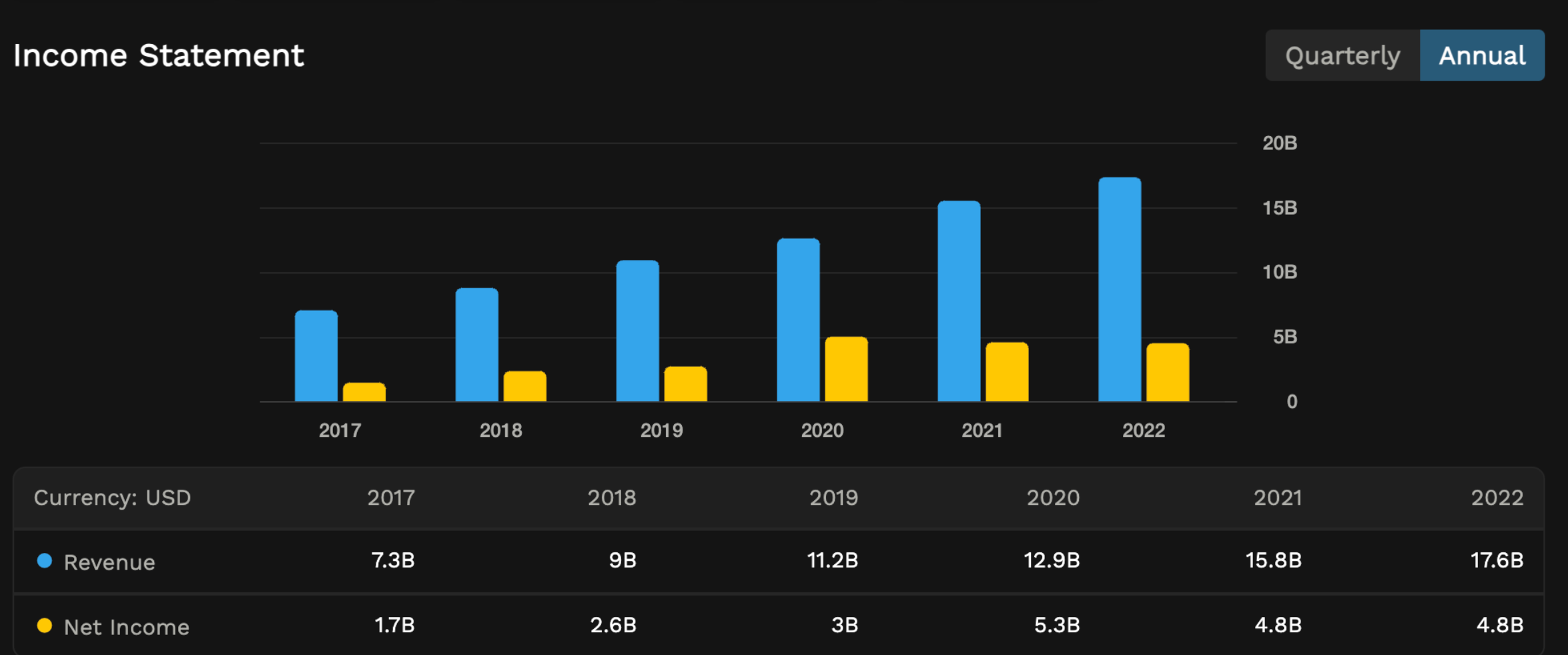
Task: Click the Revenue row label
Action: [x=109, y=561]
